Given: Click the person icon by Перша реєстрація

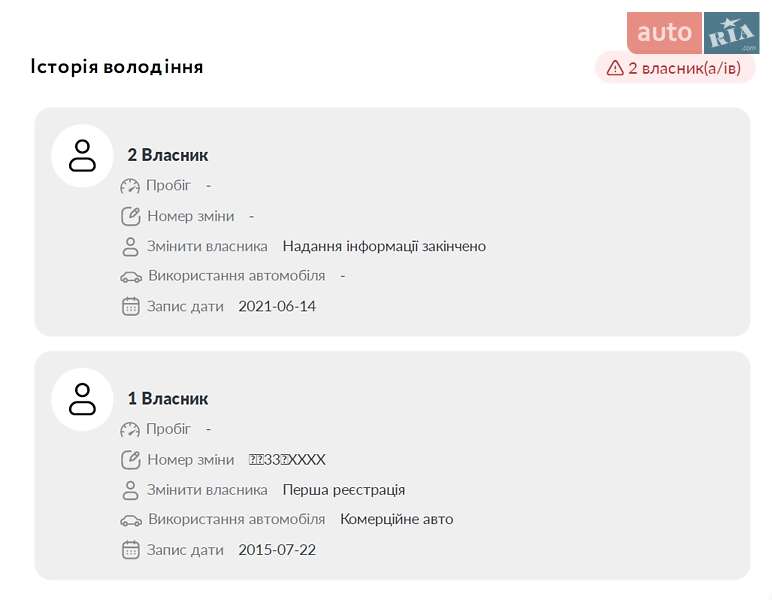Looking at the screenshot, I should click(x=130, y=490).
